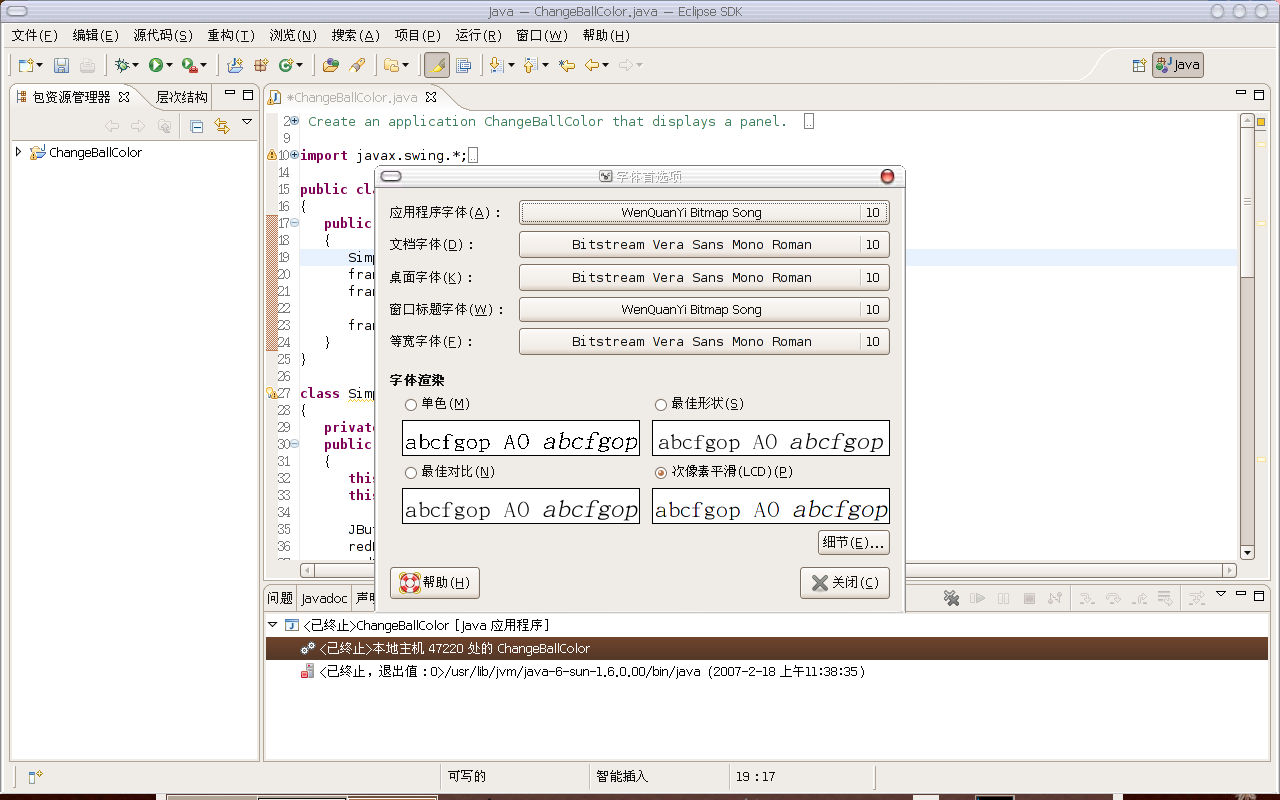Navigate back with the yellow left arrow
1280x800 pixels.
click(x=592, y=65)
